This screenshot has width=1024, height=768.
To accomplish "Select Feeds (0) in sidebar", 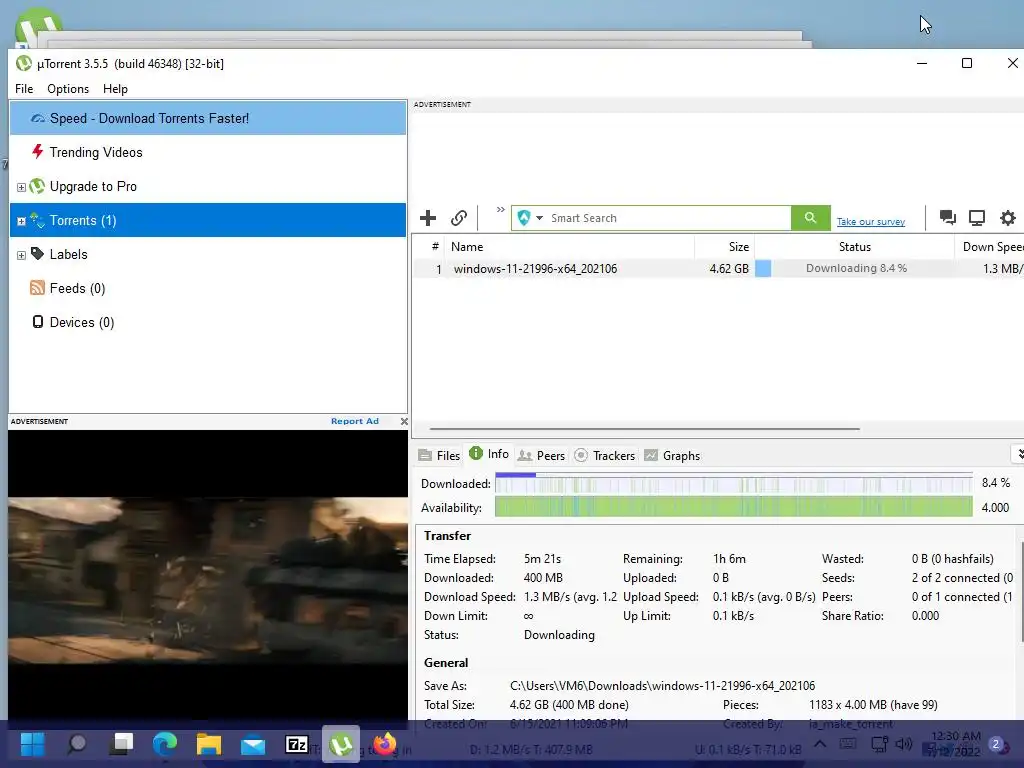I will (x=208, y=288).
